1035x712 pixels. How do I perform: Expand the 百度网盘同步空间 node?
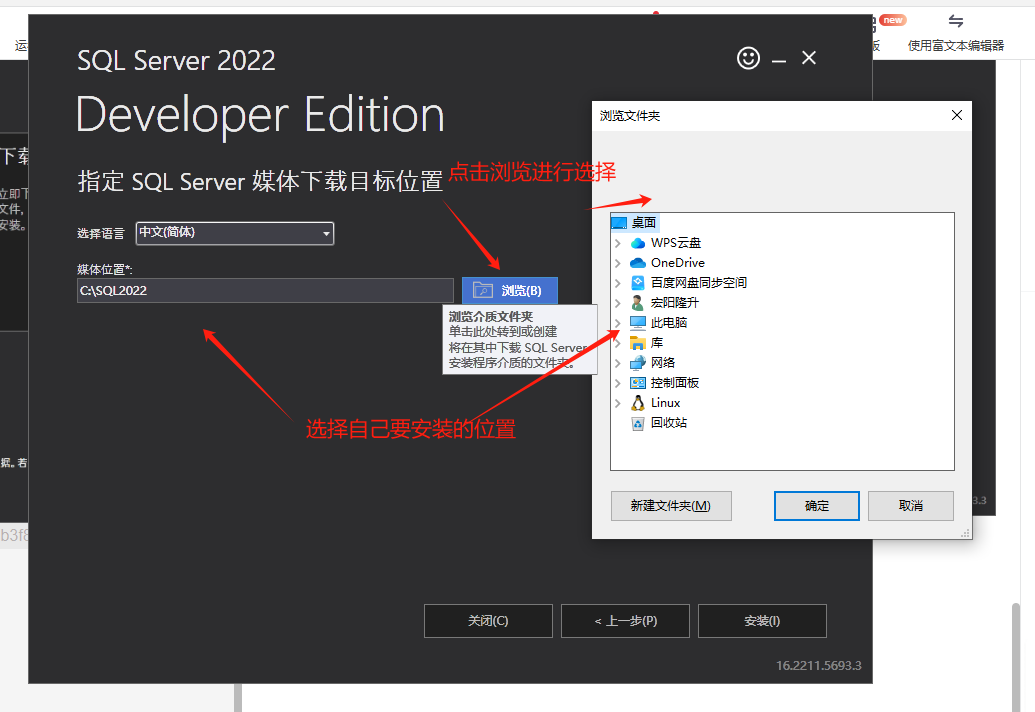[x=618, y=283]
